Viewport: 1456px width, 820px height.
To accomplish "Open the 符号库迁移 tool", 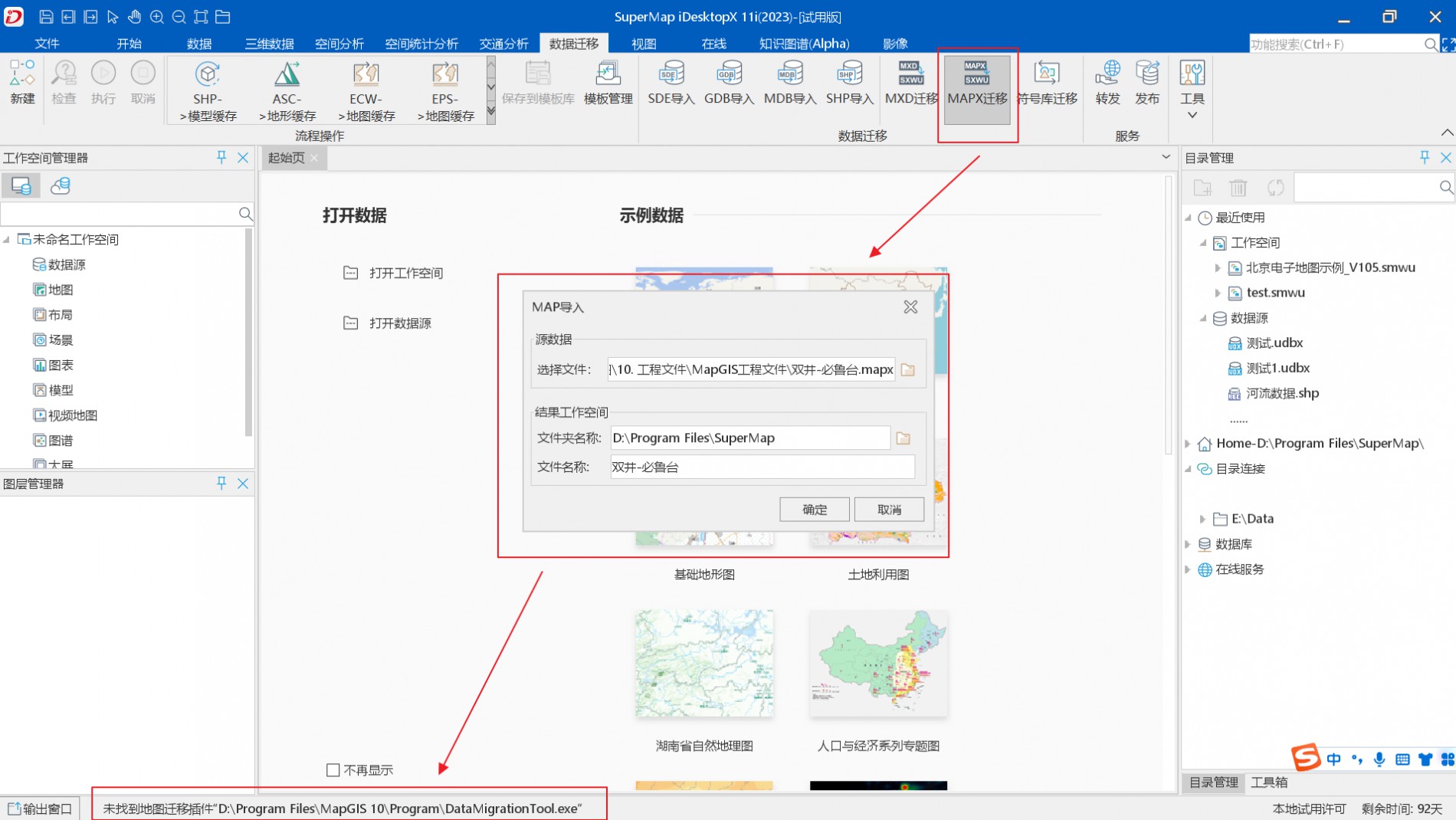I will (x=1047, y=83).
